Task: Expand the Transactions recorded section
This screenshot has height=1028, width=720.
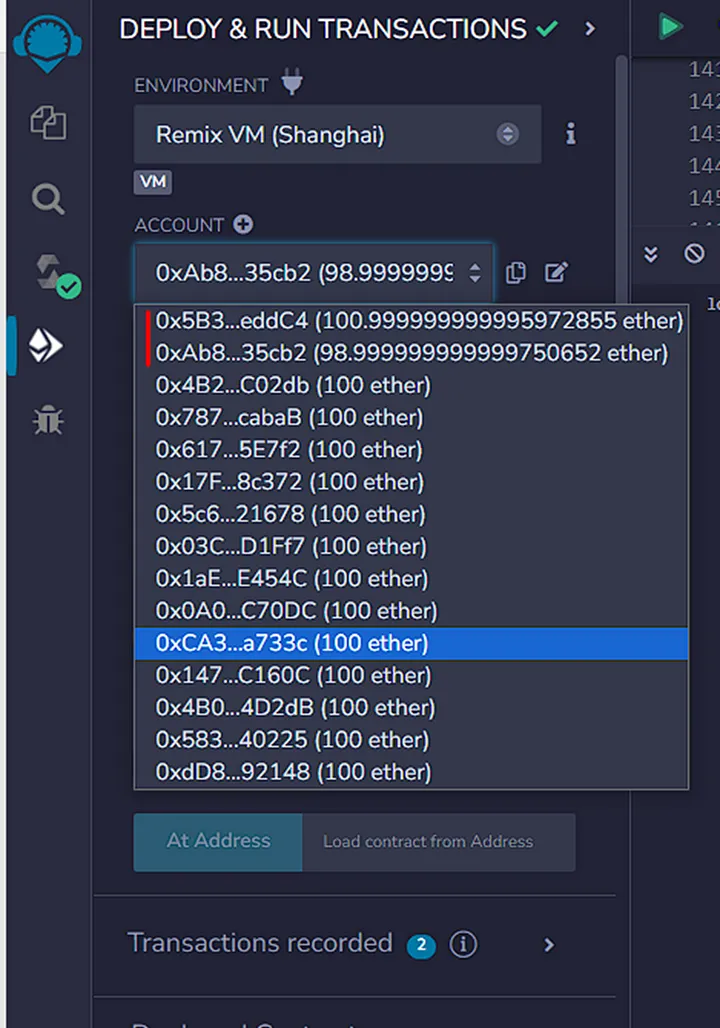Action: point(548,944)
